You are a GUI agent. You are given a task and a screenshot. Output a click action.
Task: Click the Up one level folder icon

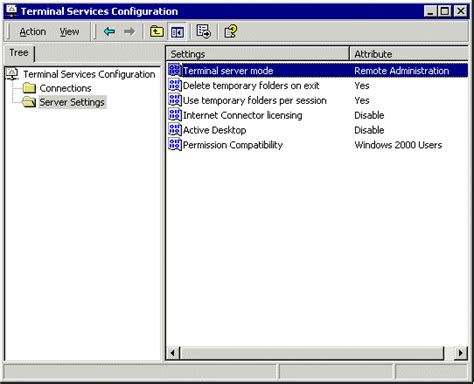click(x=156, y=32)
